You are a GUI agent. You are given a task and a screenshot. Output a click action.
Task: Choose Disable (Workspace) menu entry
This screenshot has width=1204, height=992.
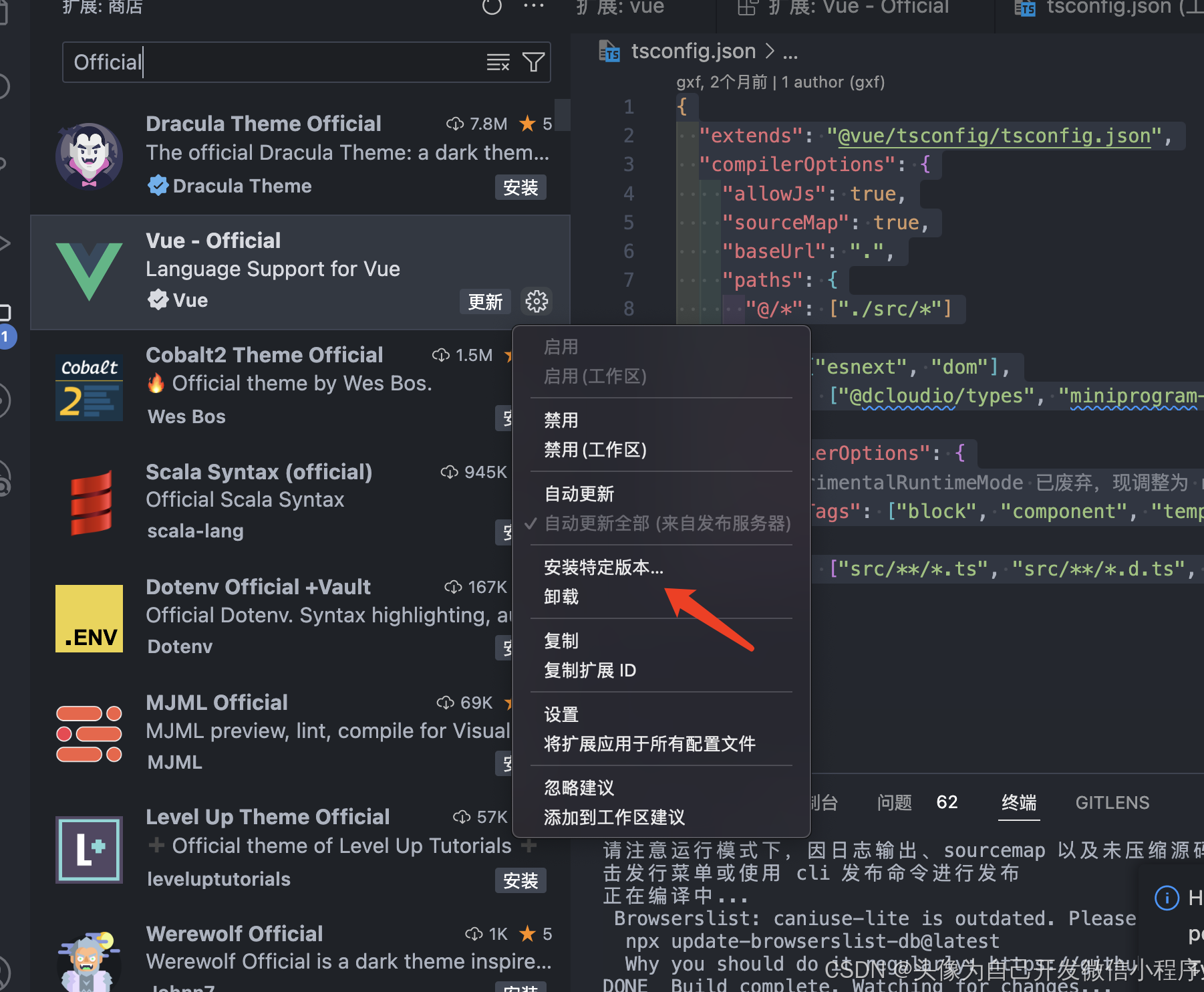pyautogui.click(x=661, y=450)
